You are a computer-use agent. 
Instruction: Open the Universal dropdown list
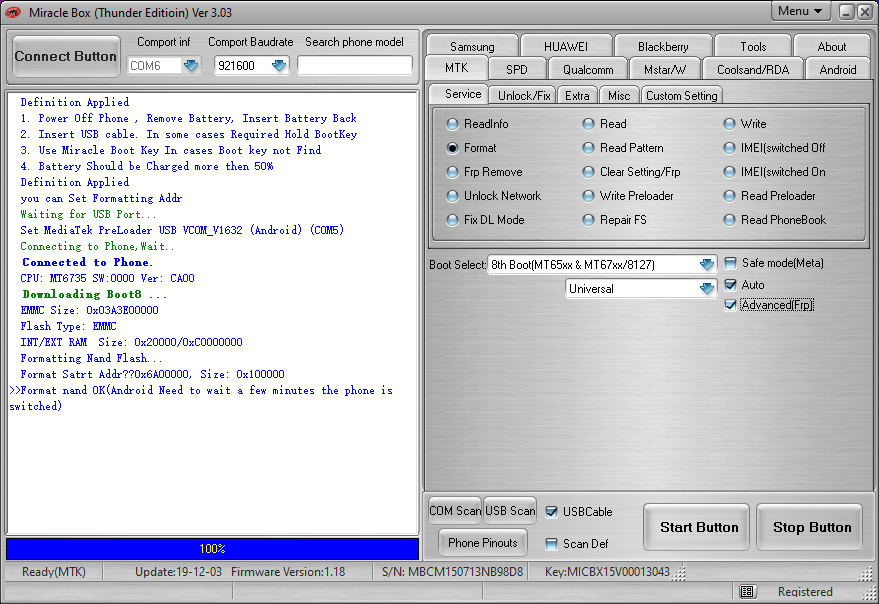(707, 289)
